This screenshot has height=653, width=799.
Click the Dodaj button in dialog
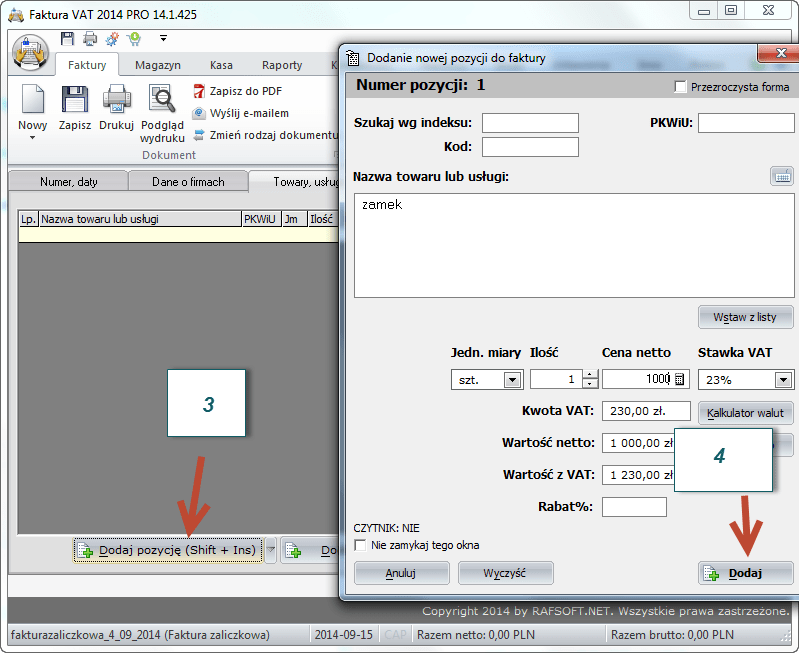click(x=745, y=573)
